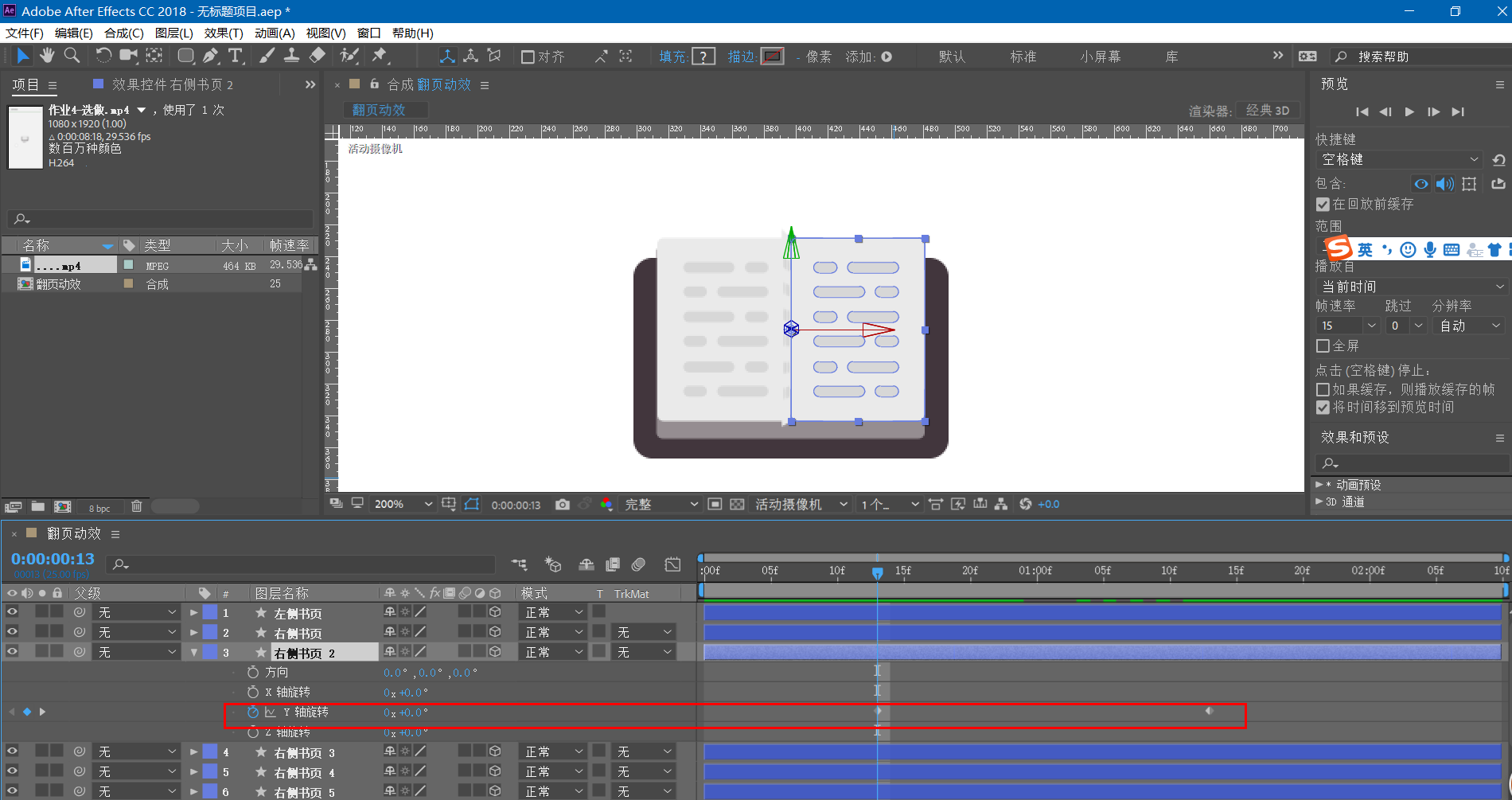Select the Puppet Pin tool

point(380,56)
